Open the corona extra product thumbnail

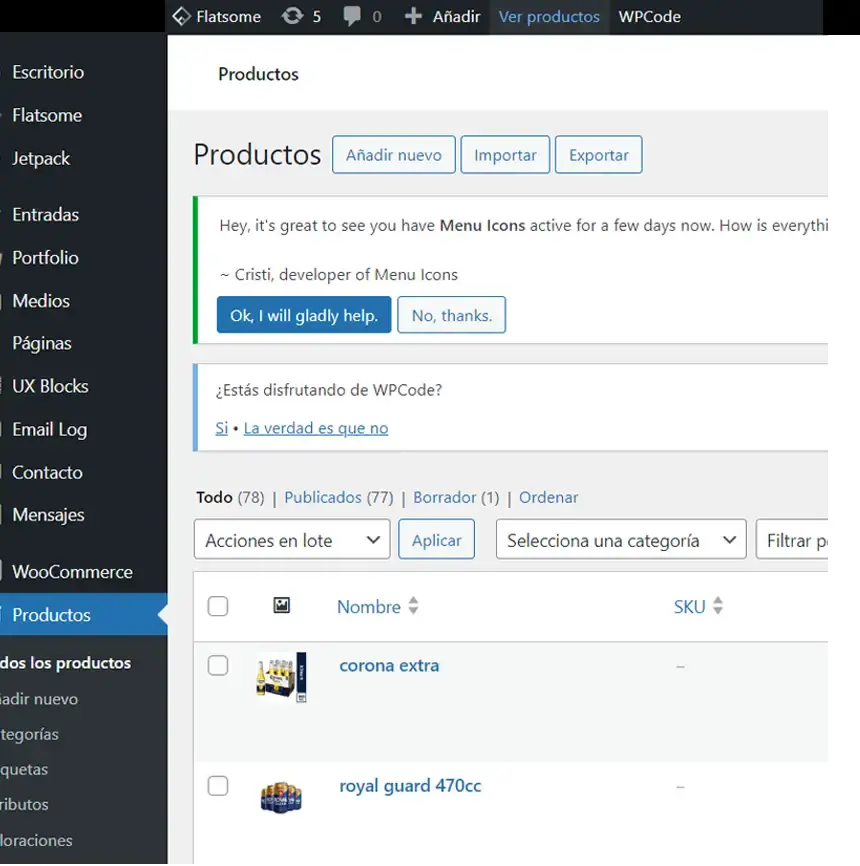click(x=281, y=677)
